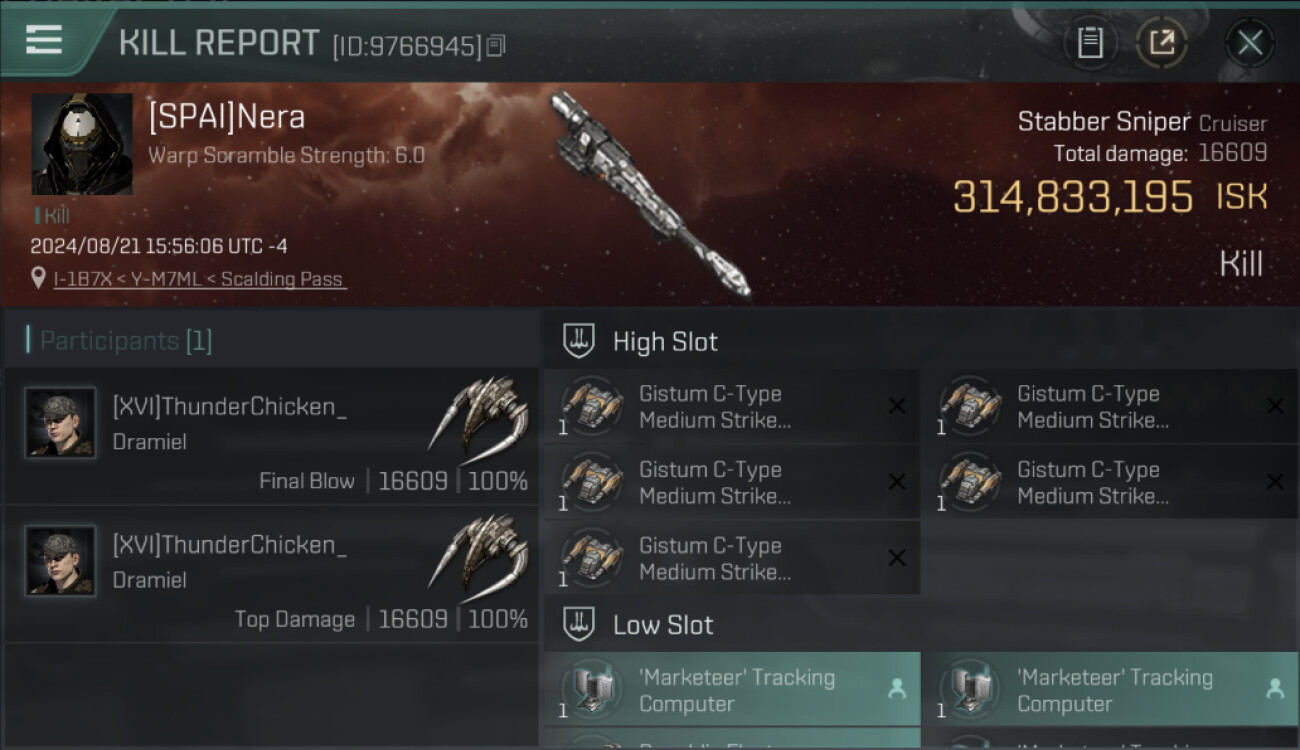Click the share export icon
Viewport: 1300px width, 750px height.
point(1162,43)
